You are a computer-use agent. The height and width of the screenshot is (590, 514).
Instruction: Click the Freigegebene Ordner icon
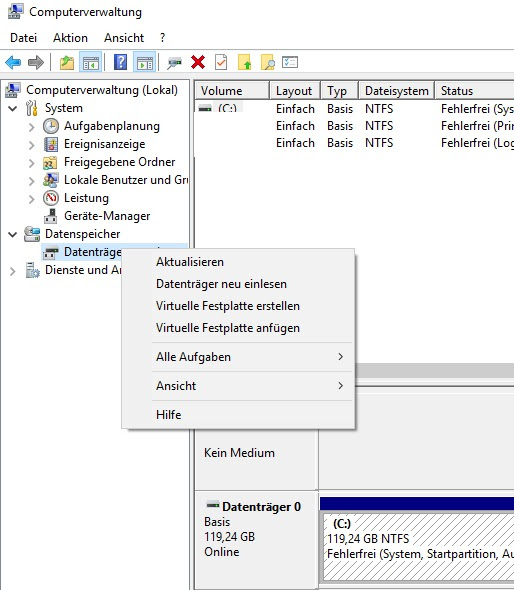(50, 163)
